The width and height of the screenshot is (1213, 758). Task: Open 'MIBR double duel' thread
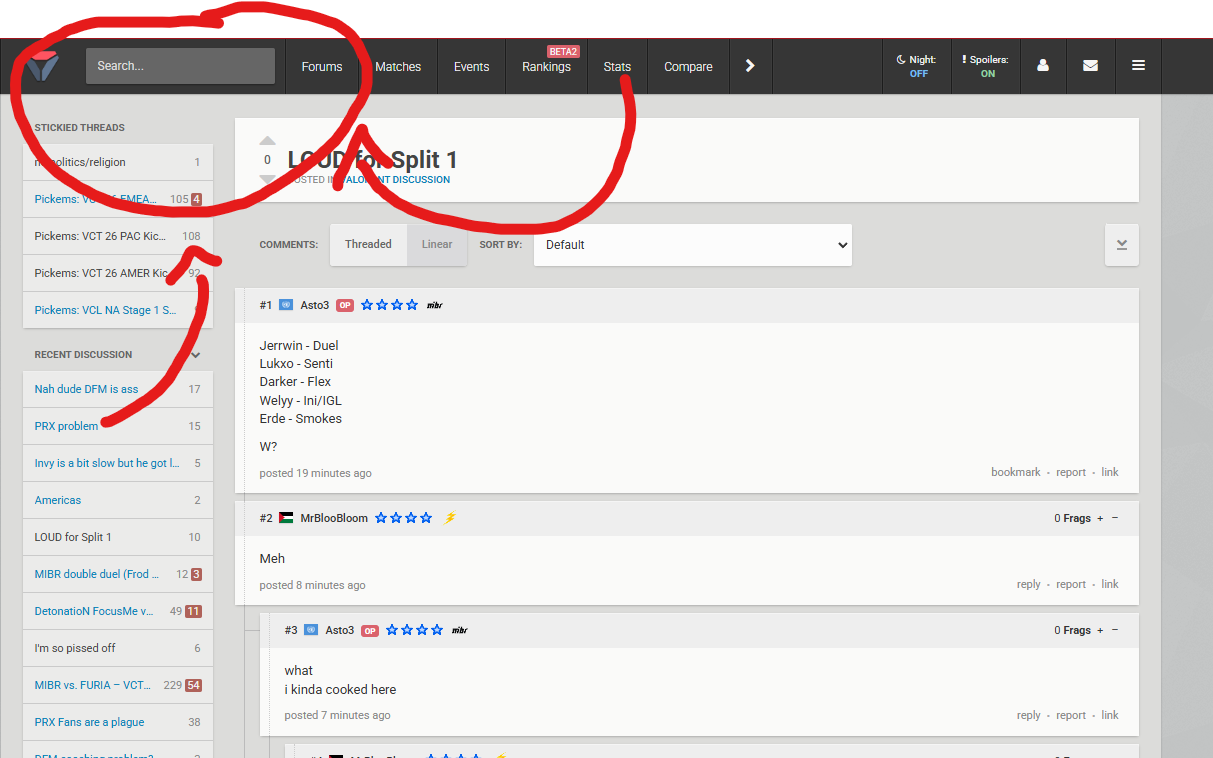coord(118,574)
